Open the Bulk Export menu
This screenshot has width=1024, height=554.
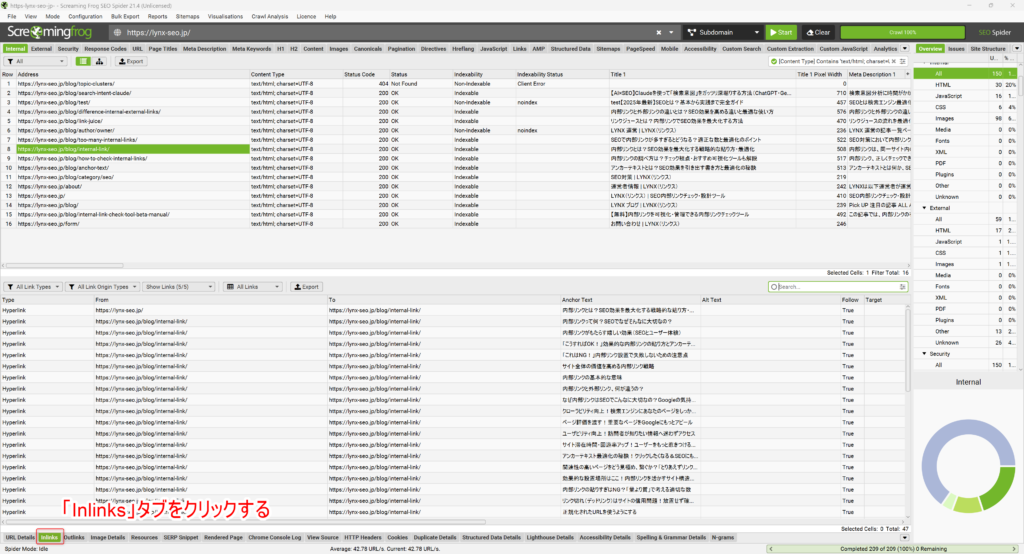coord(124,17)
